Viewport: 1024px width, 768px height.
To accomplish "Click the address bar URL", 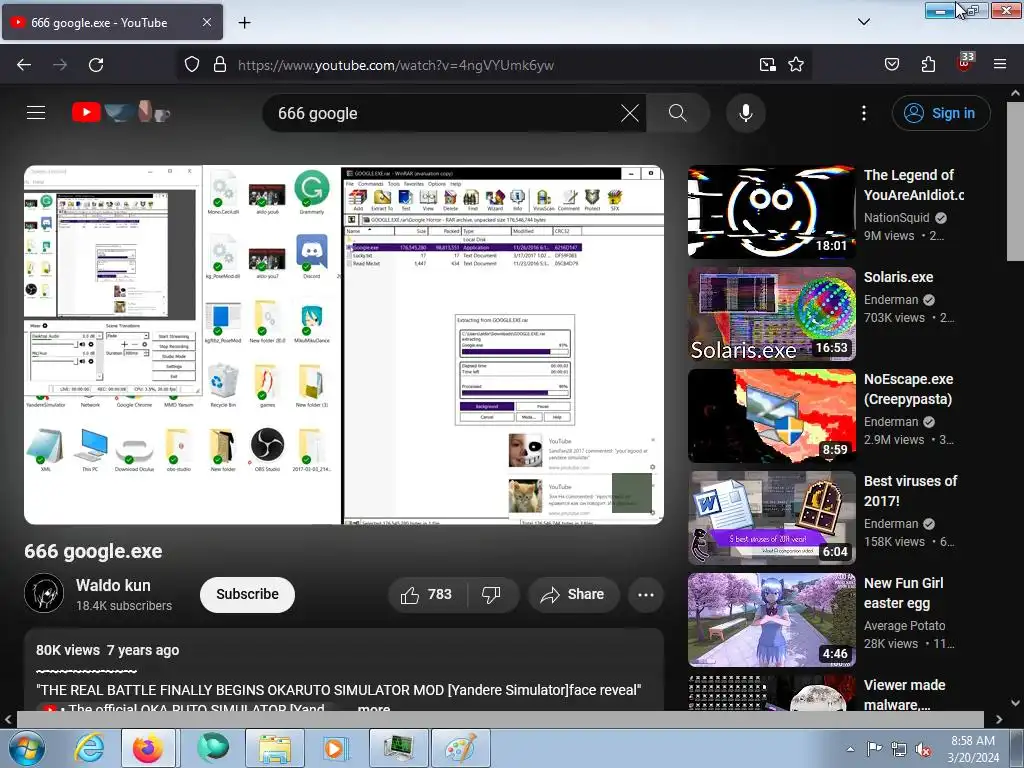I will tap(396, 65).
